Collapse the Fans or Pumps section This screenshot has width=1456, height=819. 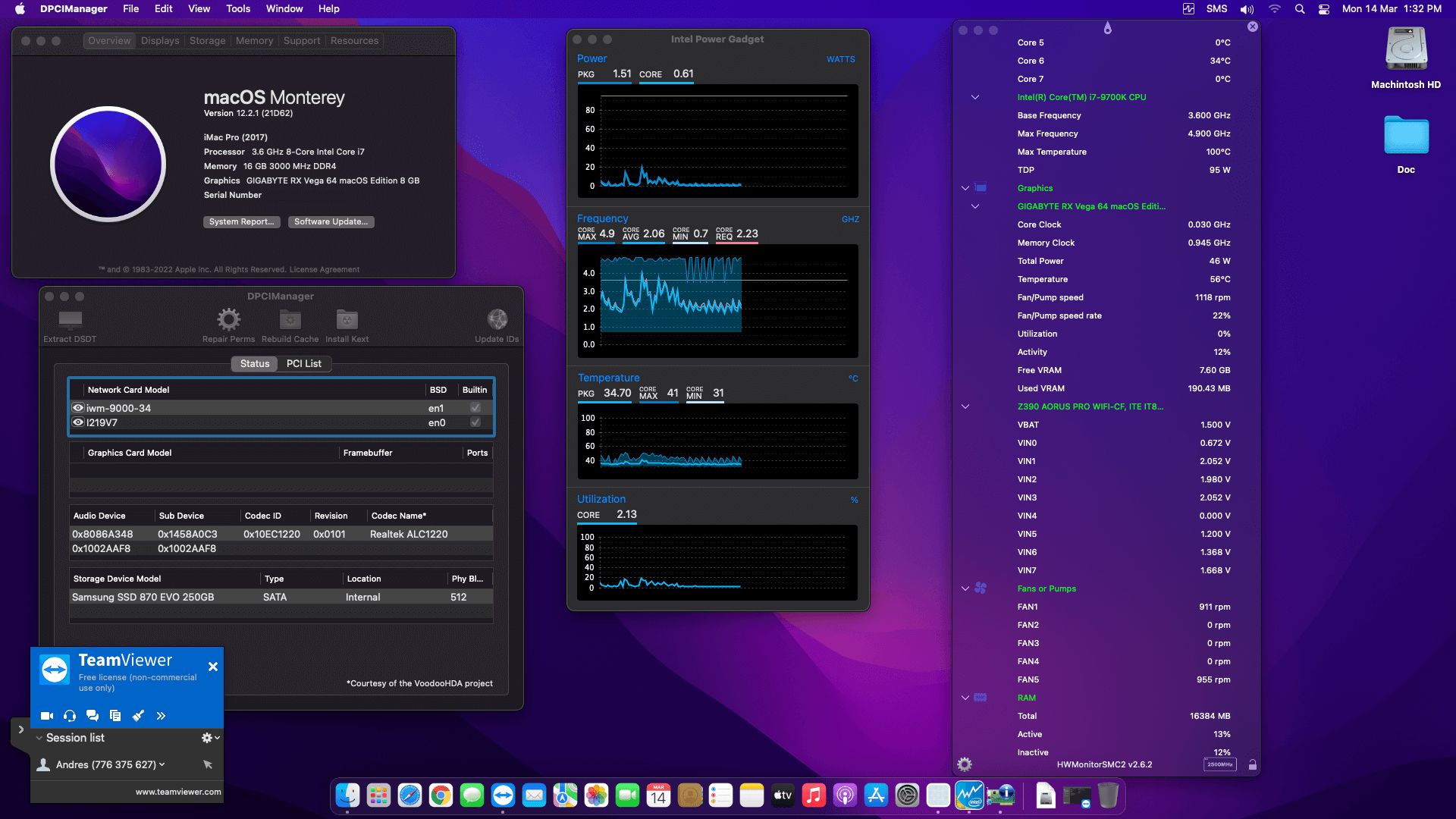tap(965, 588)
